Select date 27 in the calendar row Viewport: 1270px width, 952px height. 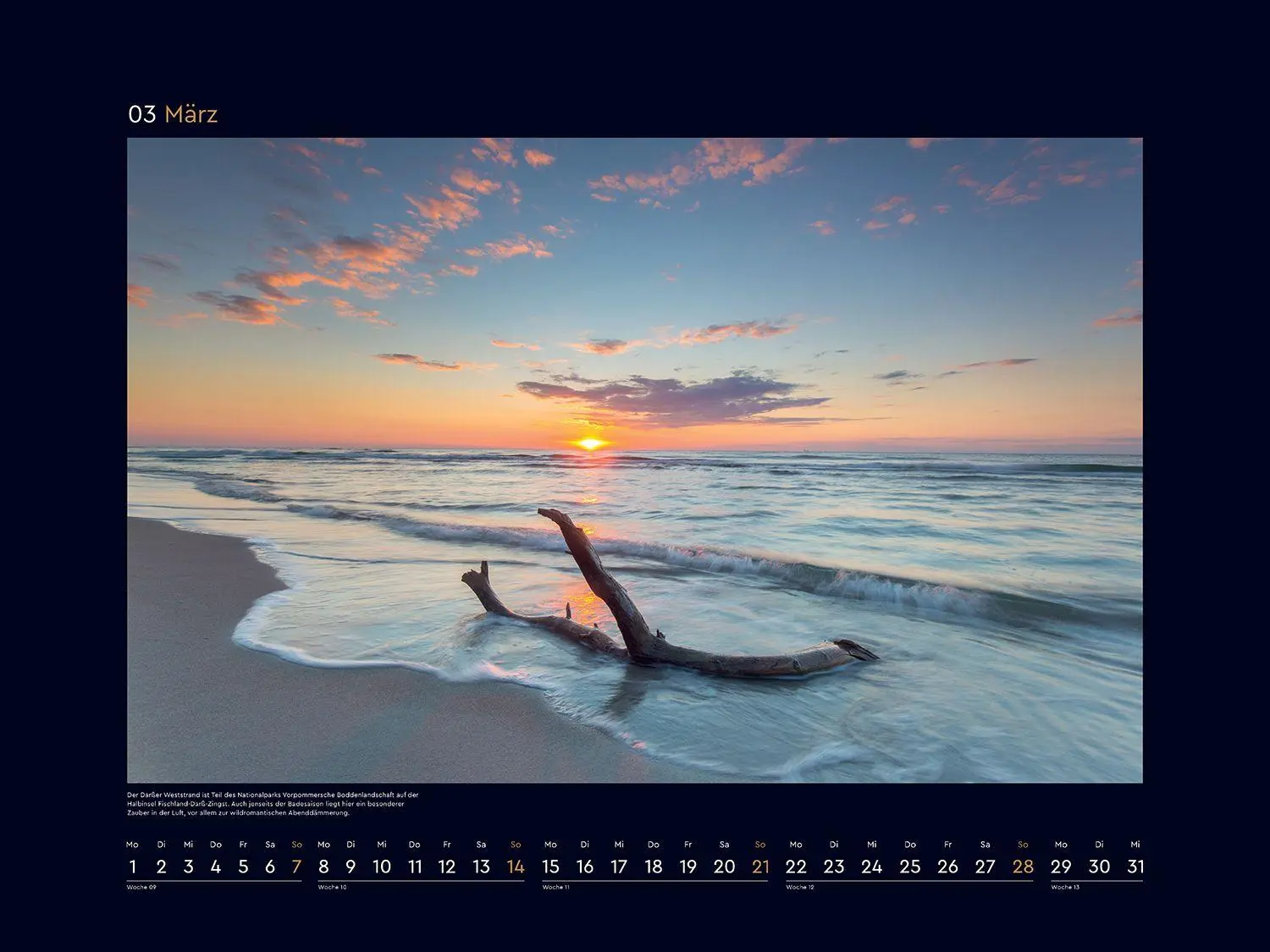point(985,867)
